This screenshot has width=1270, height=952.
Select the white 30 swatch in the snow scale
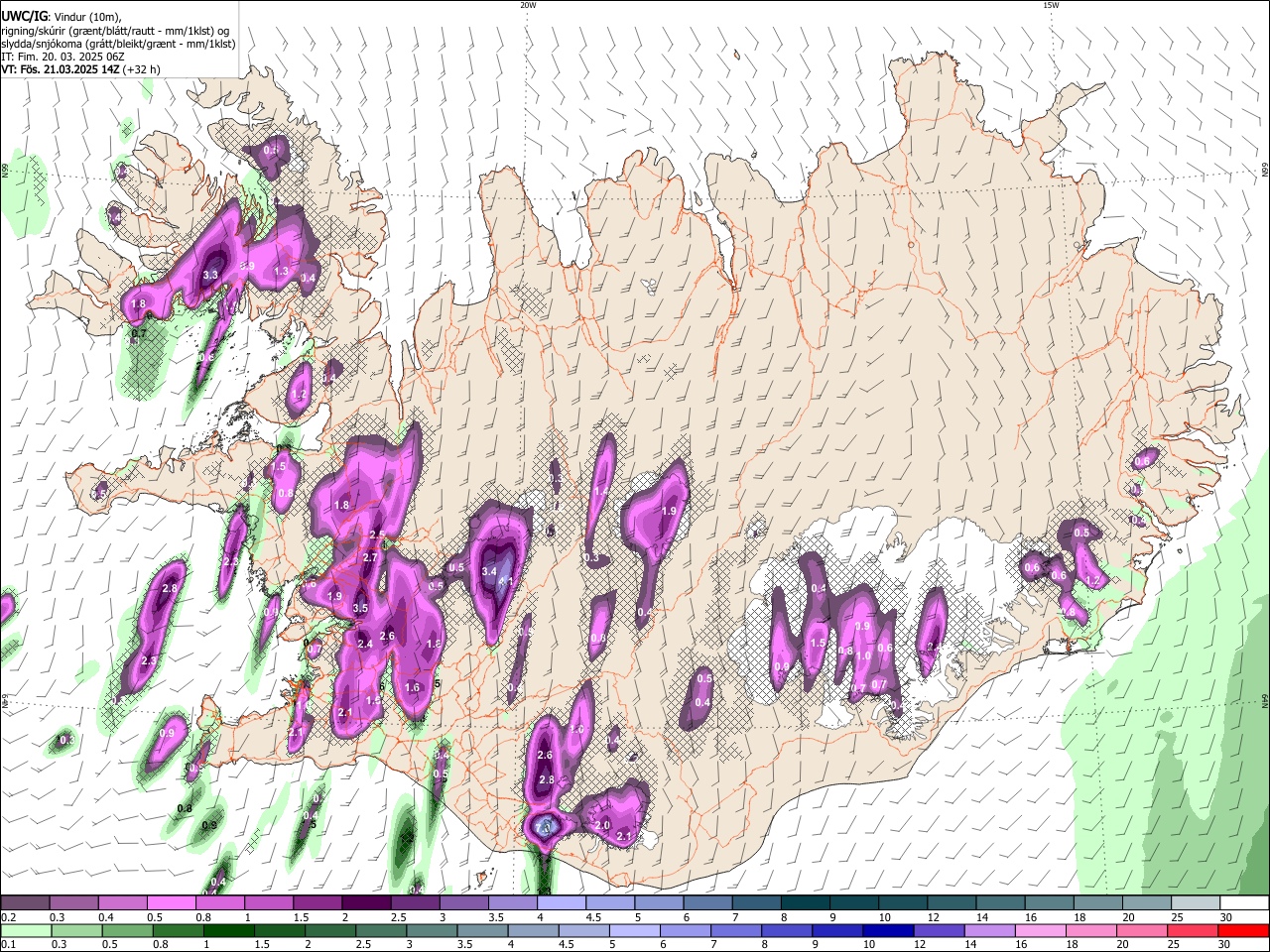click(x=1245, y=902)
